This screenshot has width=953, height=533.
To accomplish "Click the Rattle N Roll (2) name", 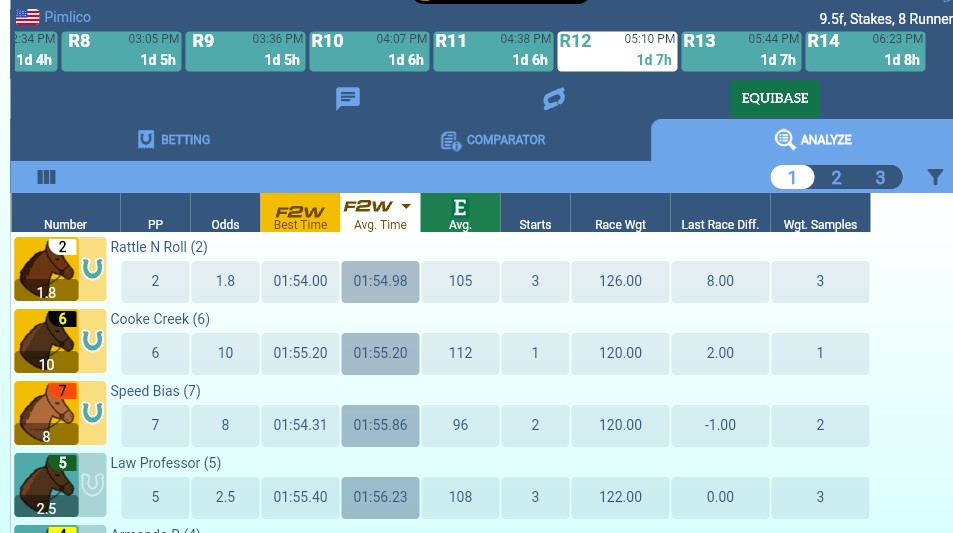I will (x=159, y=247).
